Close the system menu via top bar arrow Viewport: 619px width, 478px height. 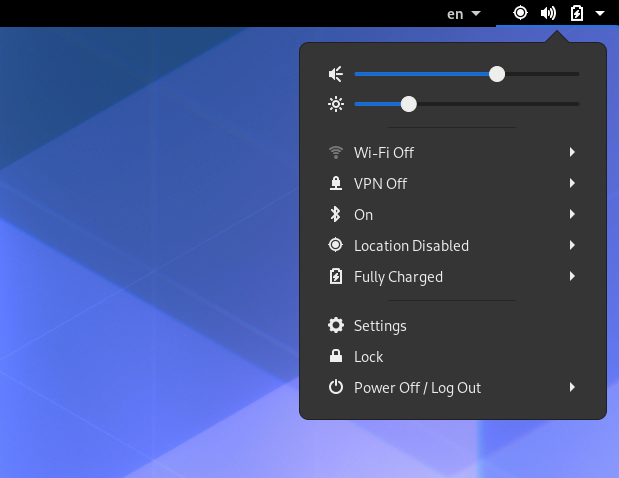pos(600,13)
